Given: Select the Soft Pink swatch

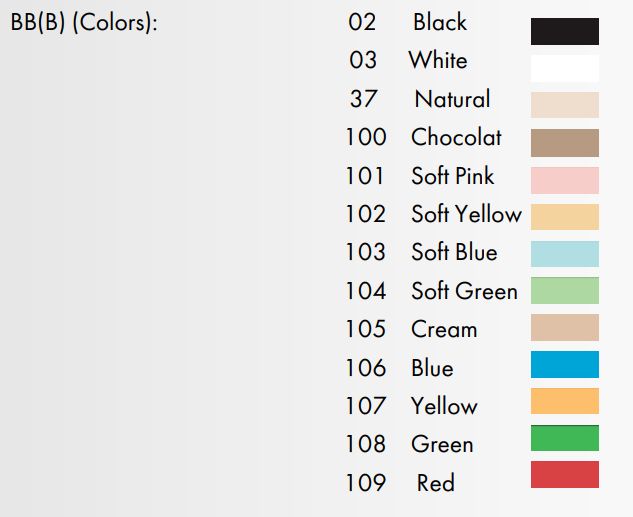Looking at the screenshot, I should pyautogui.click(x=564, y=180).
